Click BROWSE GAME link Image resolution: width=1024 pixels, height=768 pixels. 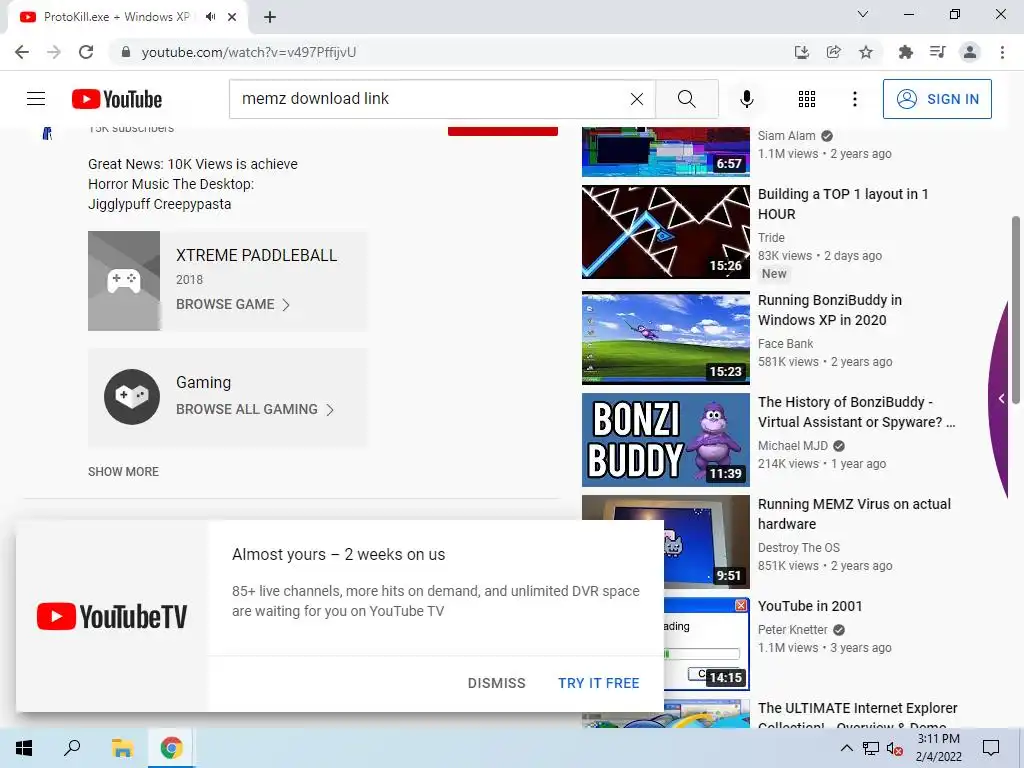(x=233, y=304)
